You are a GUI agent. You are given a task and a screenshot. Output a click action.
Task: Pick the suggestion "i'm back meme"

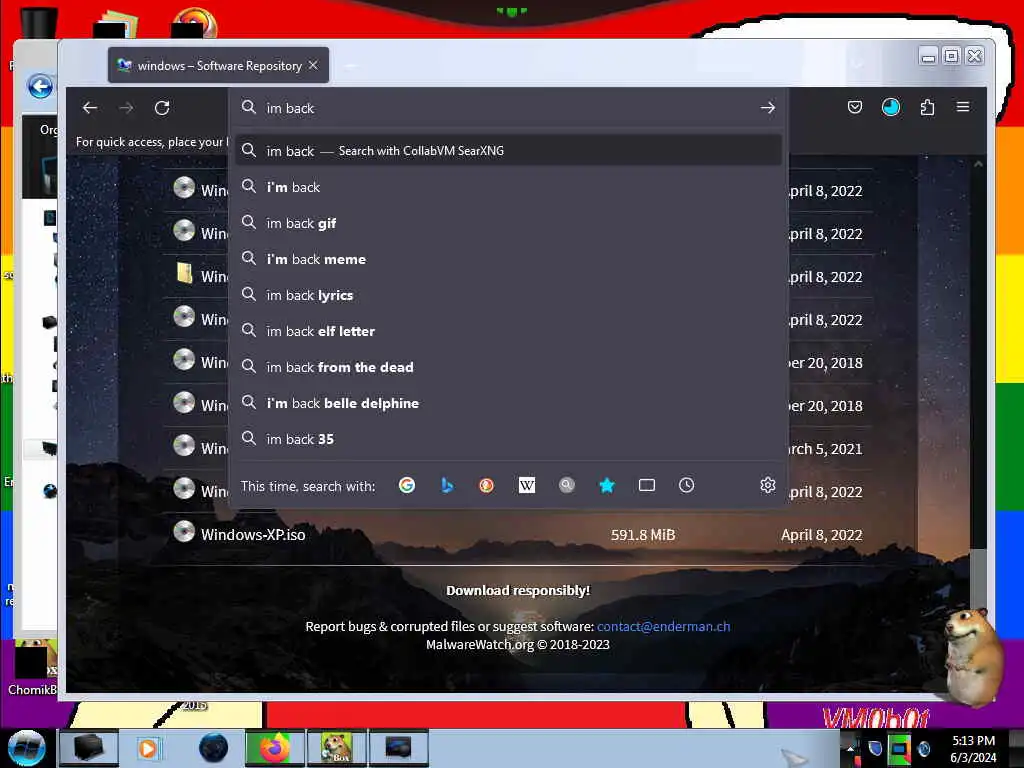tap(509, 259)
